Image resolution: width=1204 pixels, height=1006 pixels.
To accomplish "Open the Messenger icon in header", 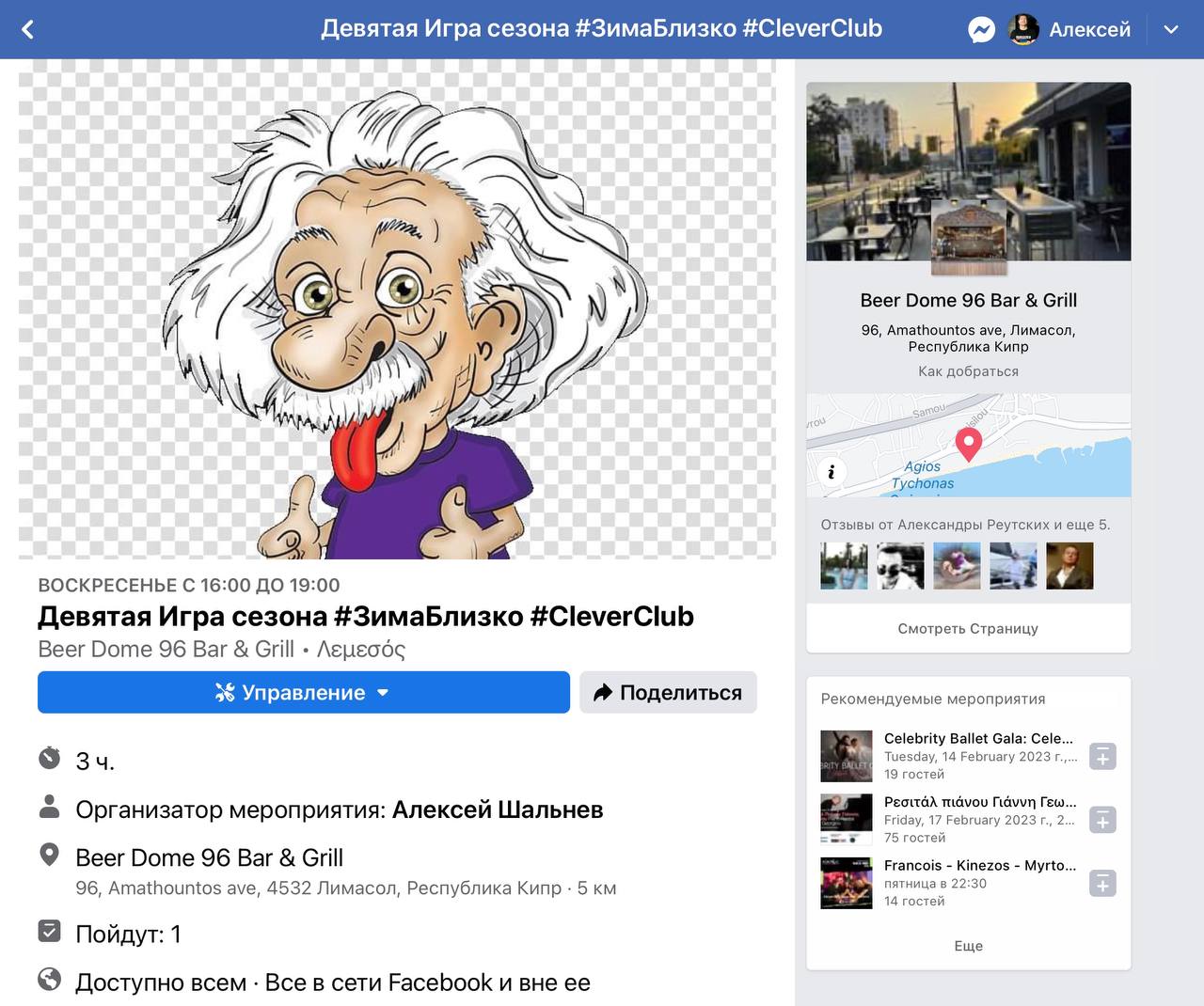I will 981,29.
